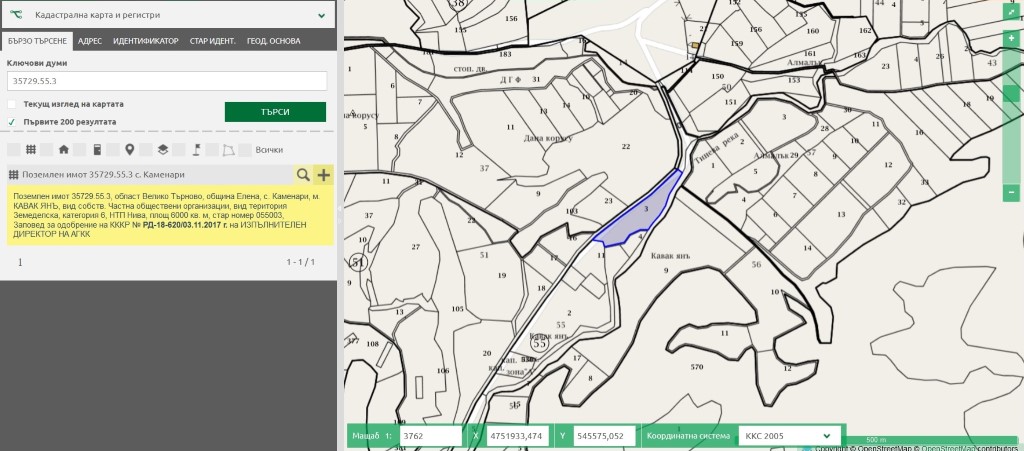Switch to the 'АДРЕС' tab
This screenshot has width=1024, height=451.
90,41
